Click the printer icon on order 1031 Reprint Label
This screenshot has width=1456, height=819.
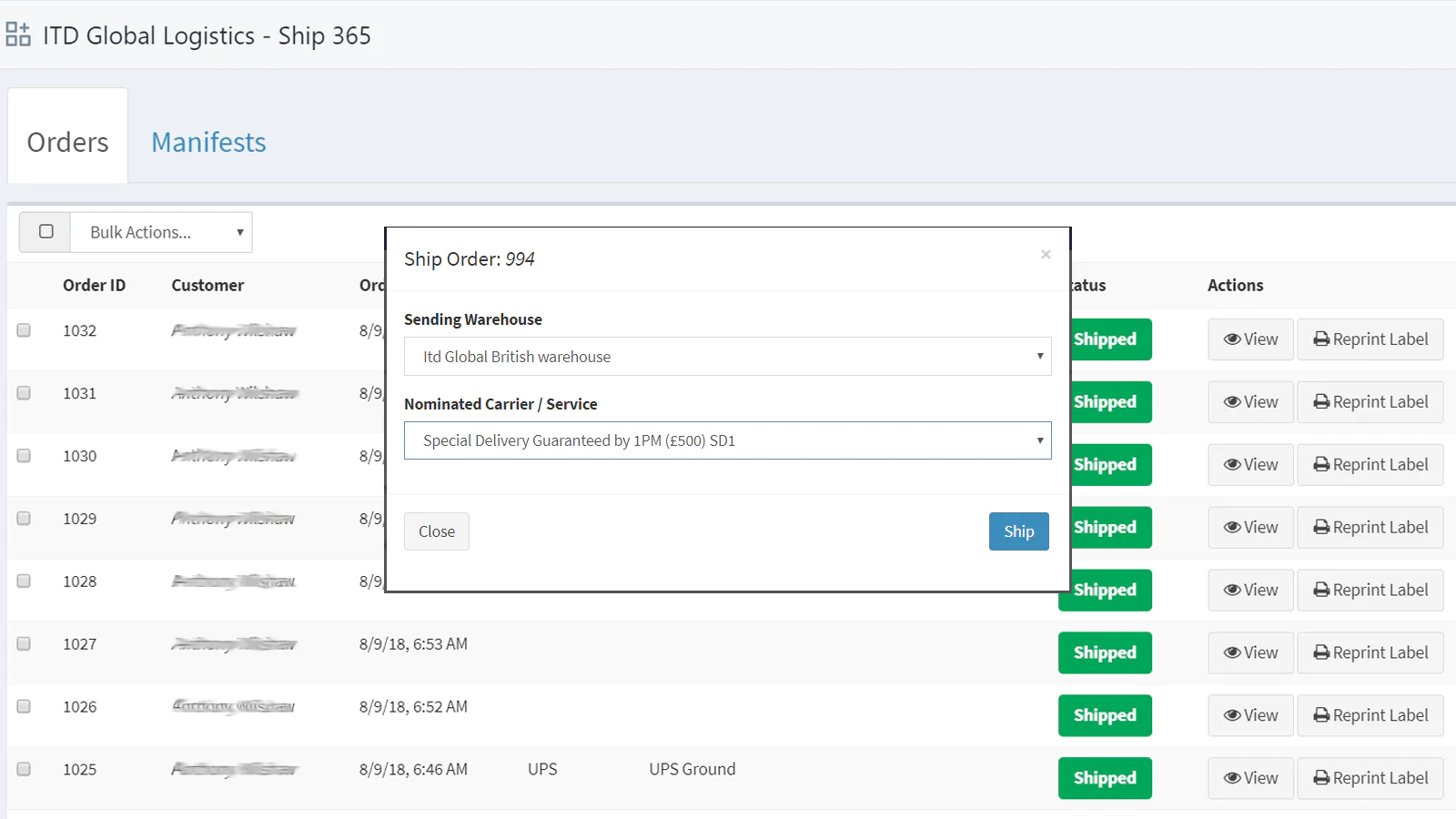[x=1321, y=402]
